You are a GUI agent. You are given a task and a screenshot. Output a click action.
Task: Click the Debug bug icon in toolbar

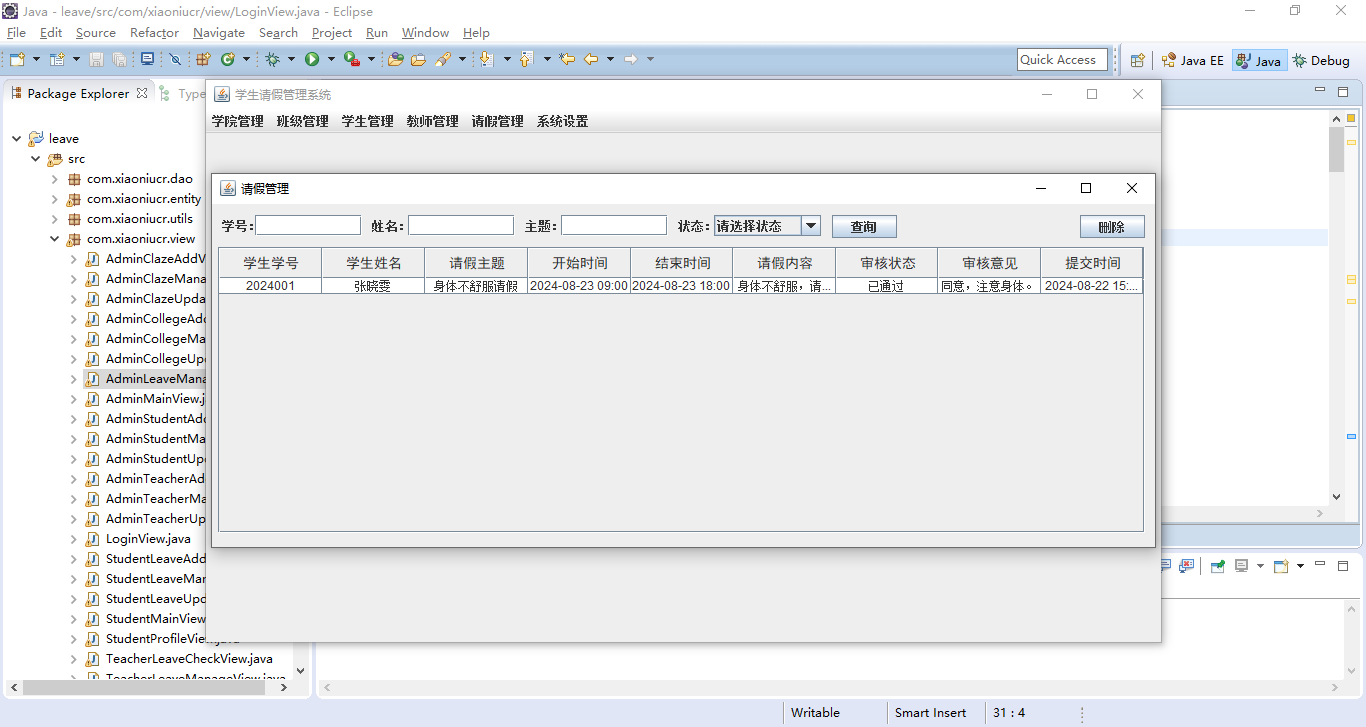tap(273, 60)
